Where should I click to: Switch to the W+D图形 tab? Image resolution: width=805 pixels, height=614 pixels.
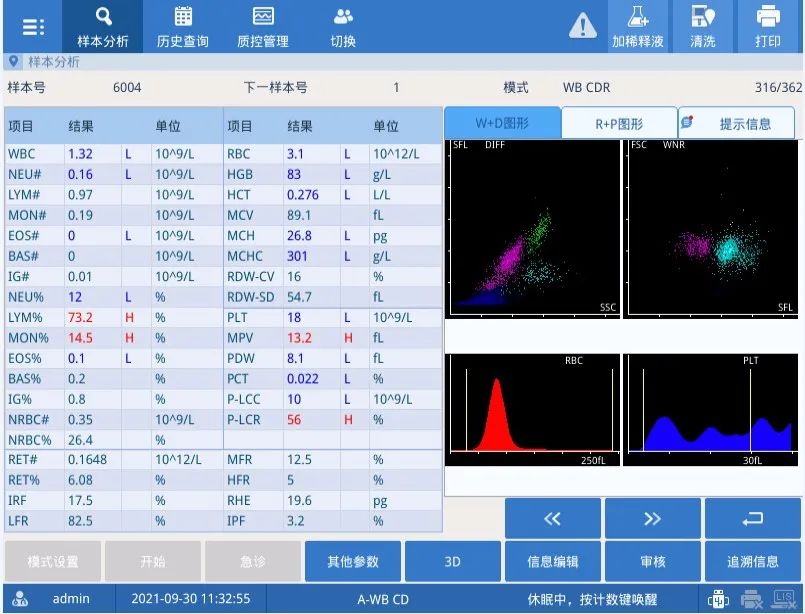(502, 124)
